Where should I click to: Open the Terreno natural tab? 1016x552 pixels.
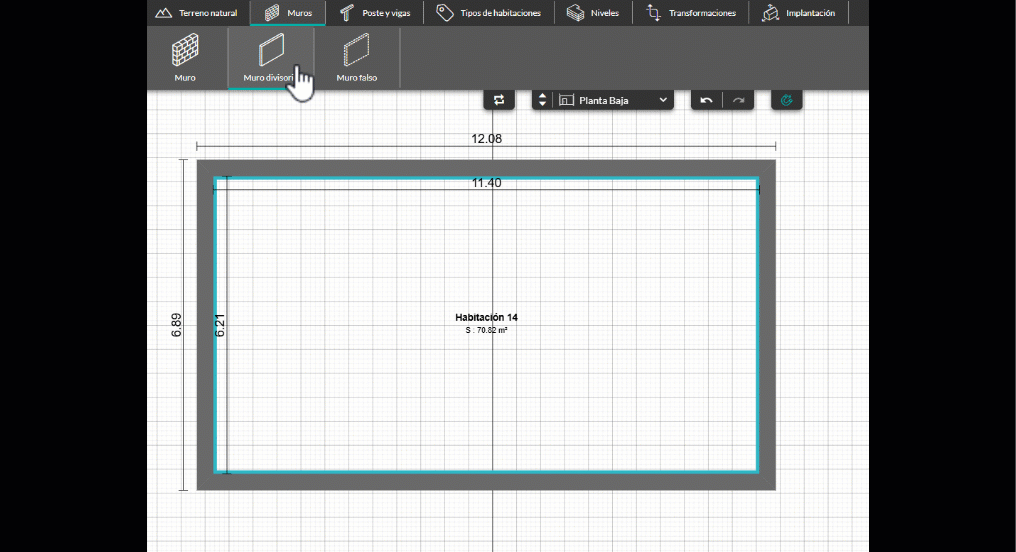(x=196, y=13)
